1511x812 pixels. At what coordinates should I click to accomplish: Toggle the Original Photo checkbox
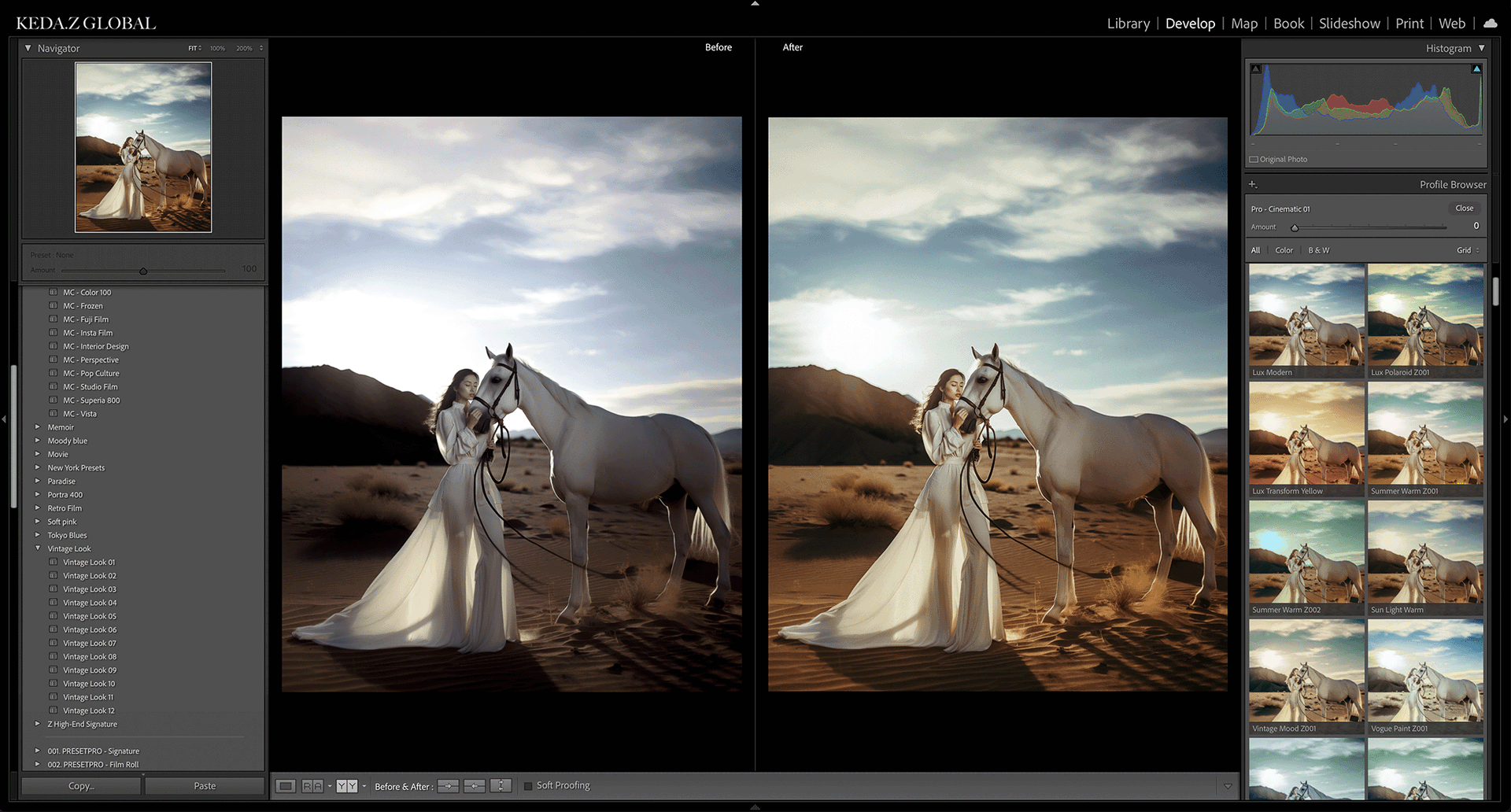click(x=1254, y=160)
